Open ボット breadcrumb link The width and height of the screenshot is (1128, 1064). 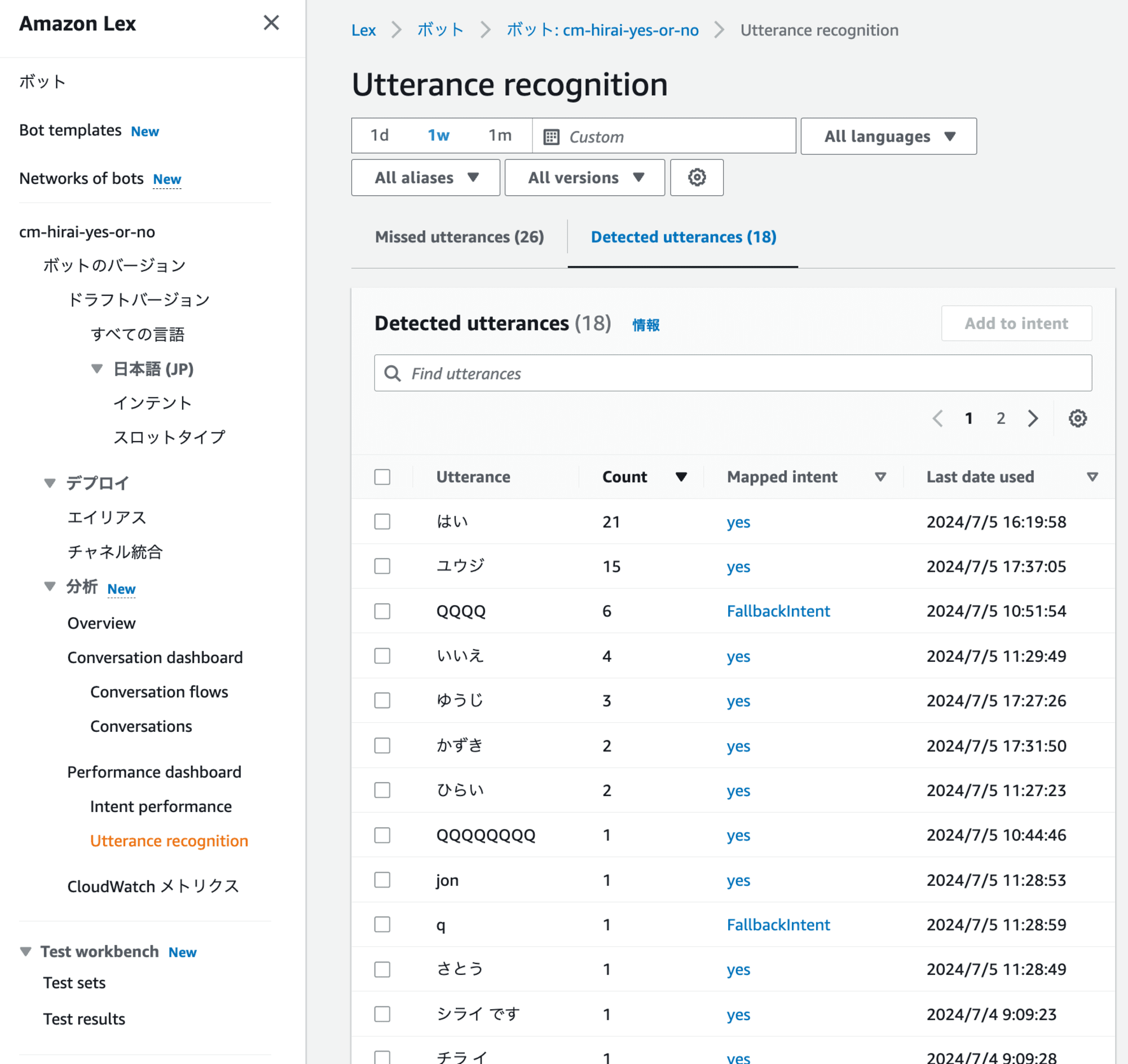(440, 30)
